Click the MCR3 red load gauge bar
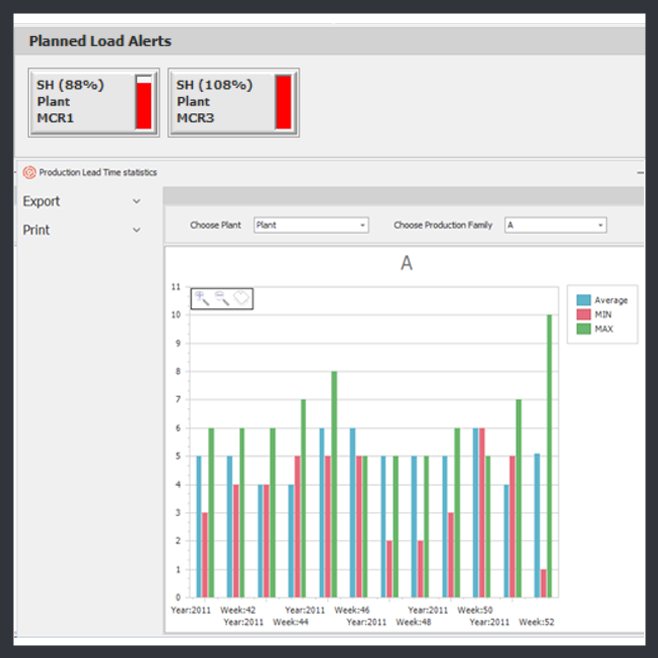The height and width of the screenshot is (658, 658). 283,102
